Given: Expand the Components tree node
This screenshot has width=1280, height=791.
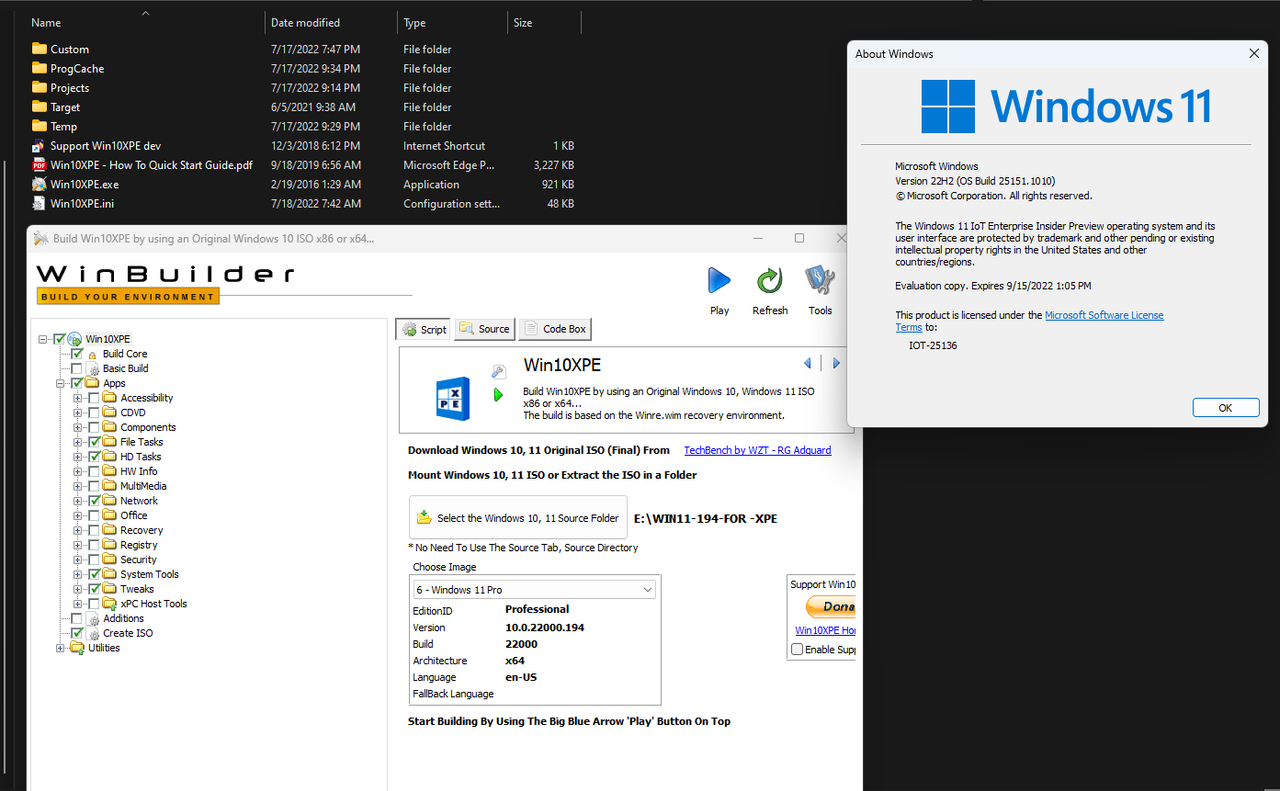Looking at the screenshot, I should (78, 427).
